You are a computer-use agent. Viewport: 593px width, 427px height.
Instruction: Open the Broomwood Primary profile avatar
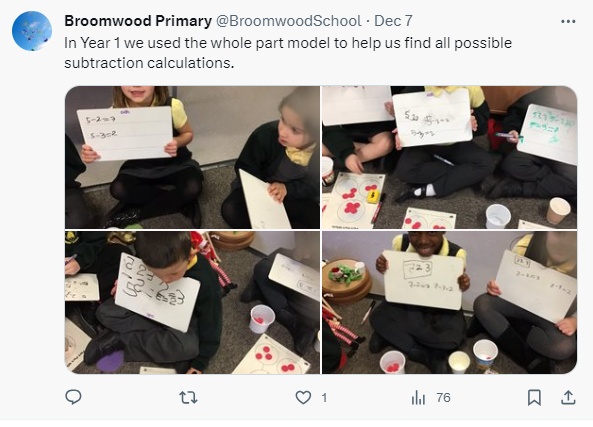pos(32,31)
